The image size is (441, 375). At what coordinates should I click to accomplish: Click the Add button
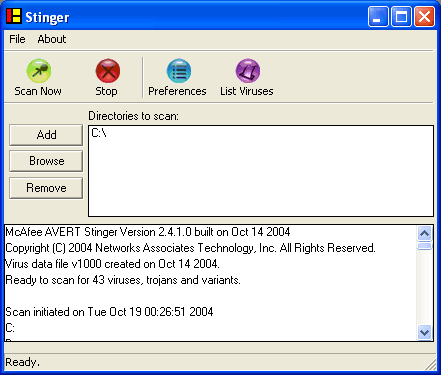[46, 135]
